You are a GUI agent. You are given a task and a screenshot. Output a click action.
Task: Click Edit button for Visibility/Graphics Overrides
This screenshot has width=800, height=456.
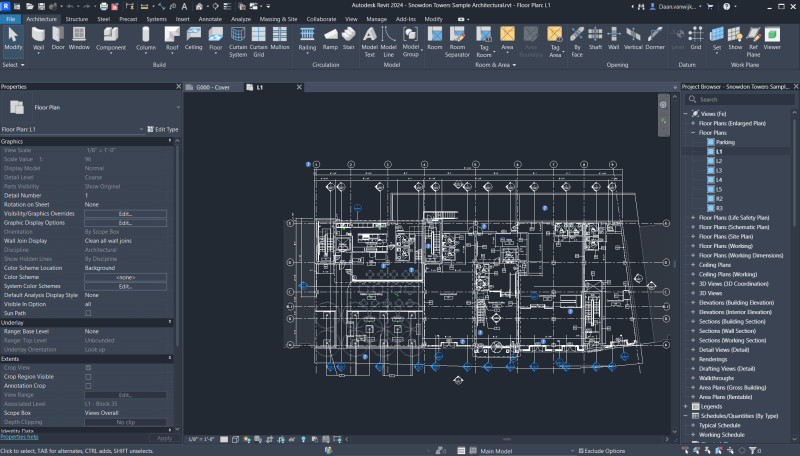pyautogui.click(x=125, y=213)
